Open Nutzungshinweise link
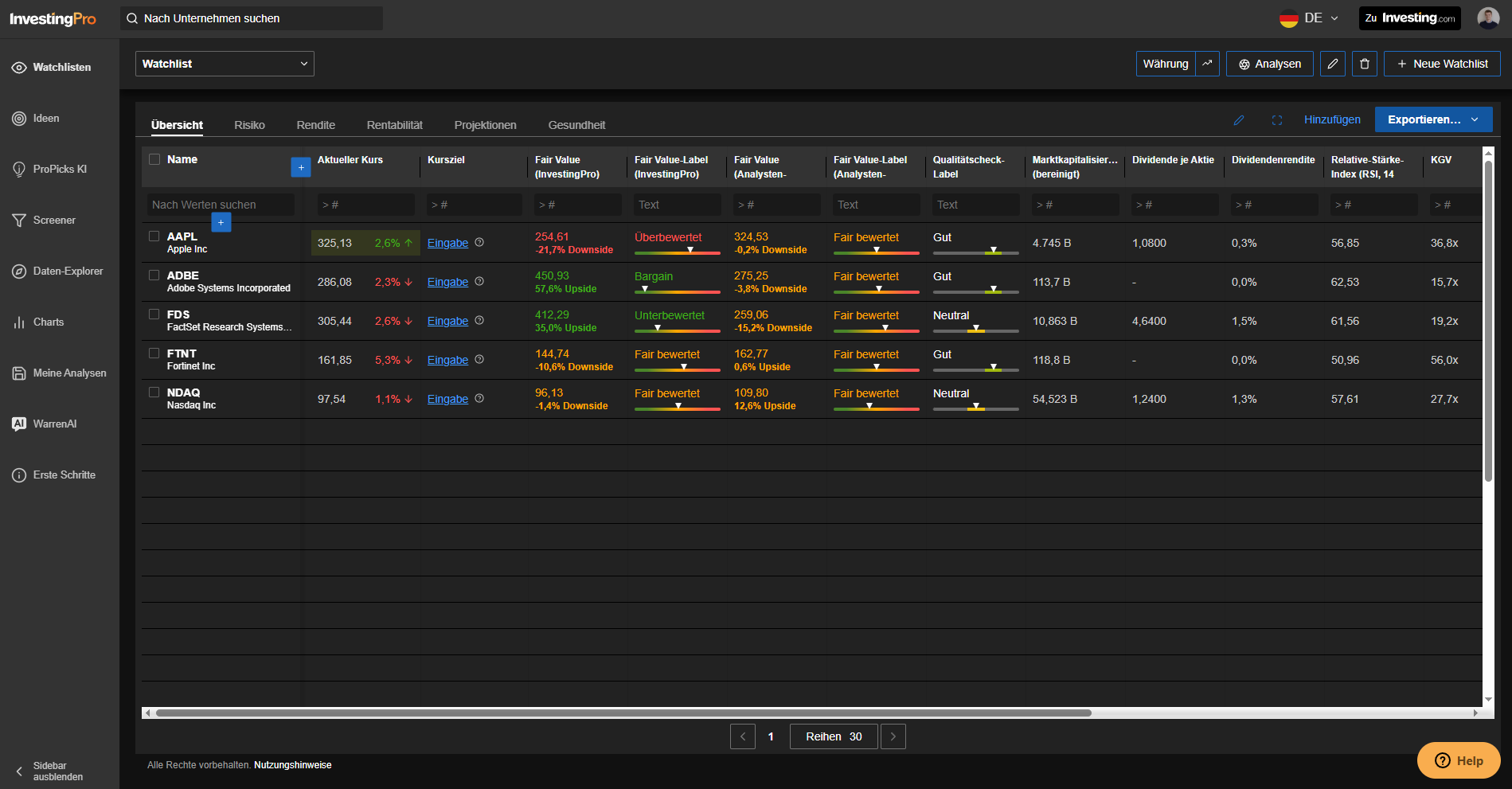This screenshot has height=789, width=1512. click(x=293, y=765)
